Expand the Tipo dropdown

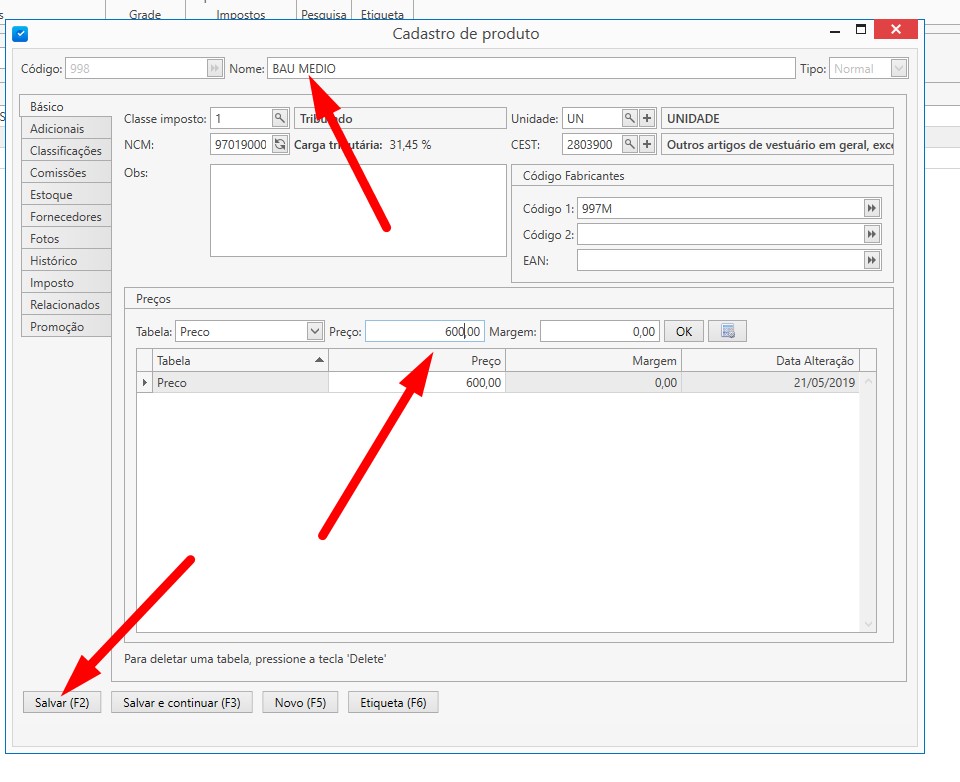pyautogui.click(x=898, y=69)
